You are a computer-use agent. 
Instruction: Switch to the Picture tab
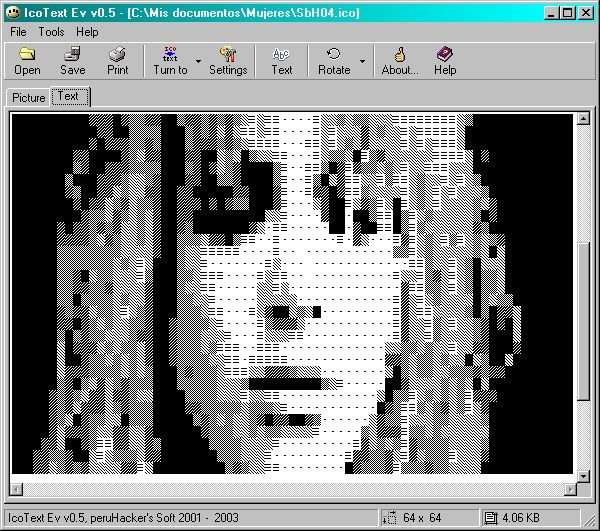tap(28, 98)
